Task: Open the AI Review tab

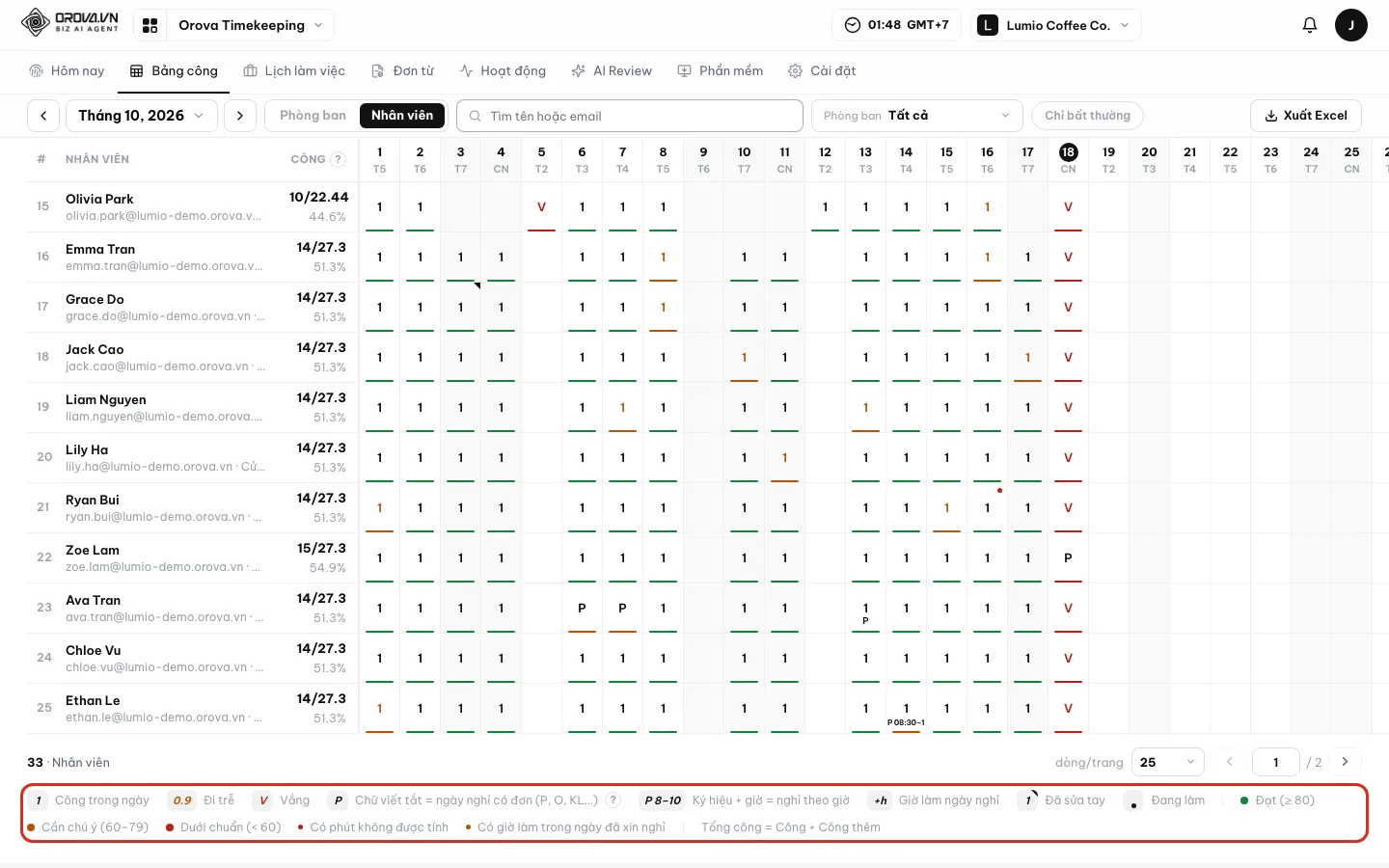Action: [x=612, y=70]
